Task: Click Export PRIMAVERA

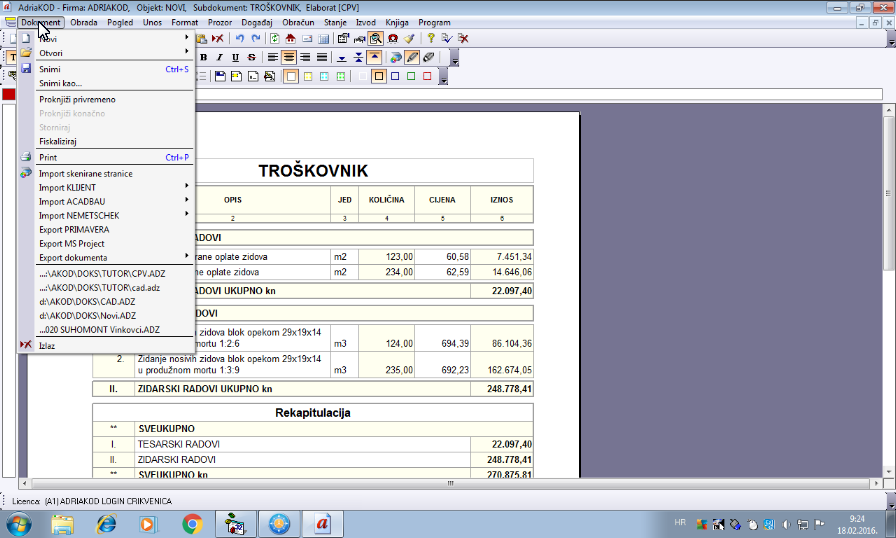Action: click(x=107, y=230)
